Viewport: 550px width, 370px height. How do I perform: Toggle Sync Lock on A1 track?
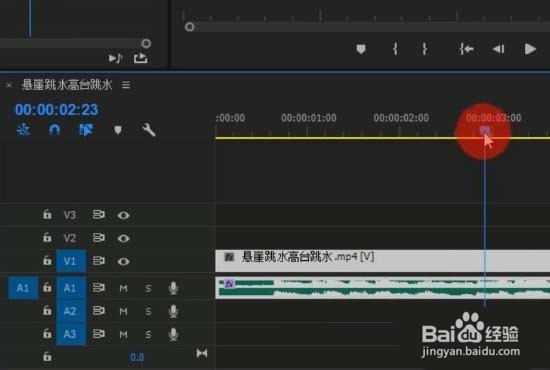pyautogui.click(x=99, y=288)
